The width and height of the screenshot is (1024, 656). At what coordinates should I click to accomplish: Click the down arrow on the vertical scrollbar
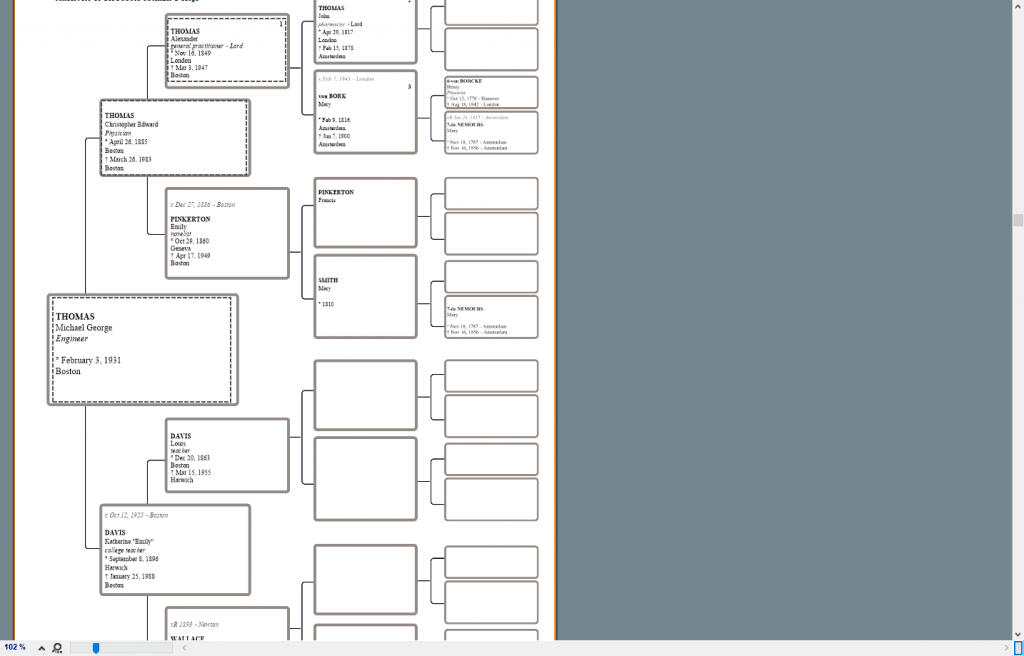(1017, 633)
